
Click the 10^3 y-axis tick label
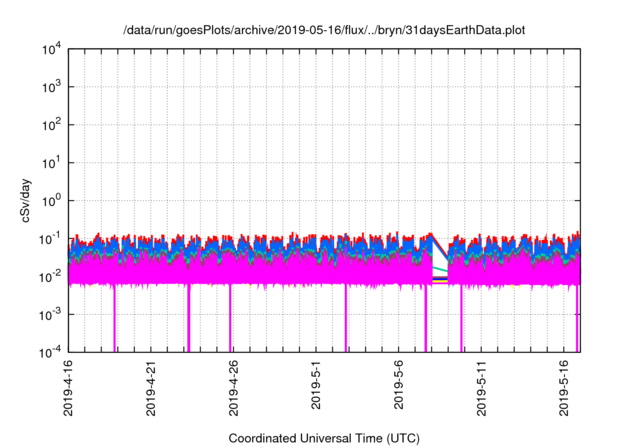51,87
